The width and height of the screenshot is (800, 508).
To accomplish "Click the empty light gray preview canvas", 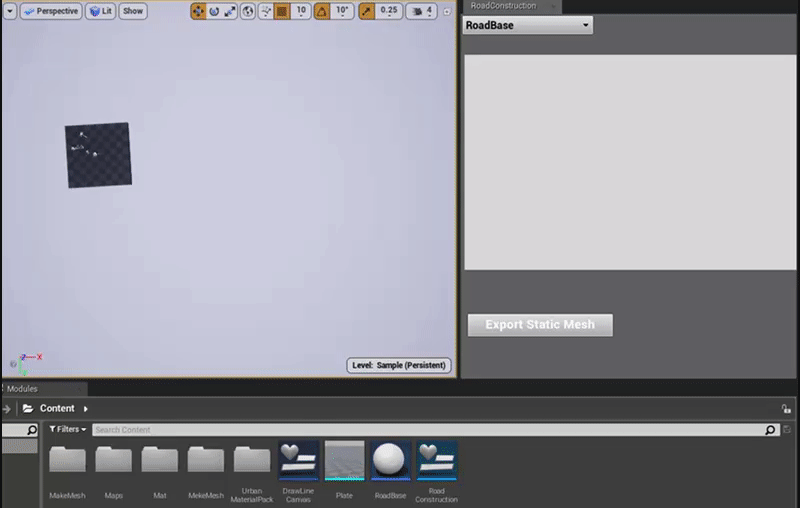I will (x=630, y=162).
